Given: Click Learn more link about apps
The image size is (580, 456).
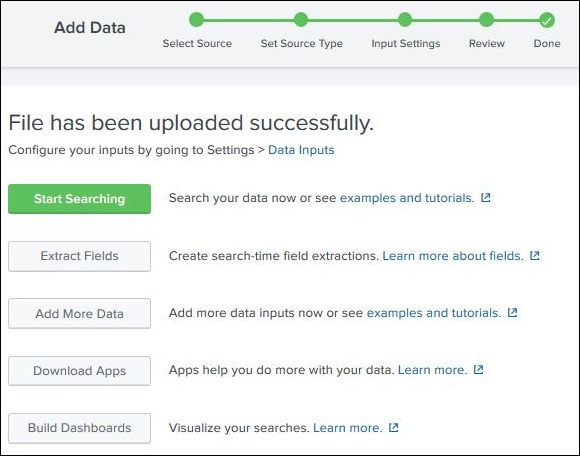Looking at the screenshot, I should pyautogui.click(x=432, y=370).
